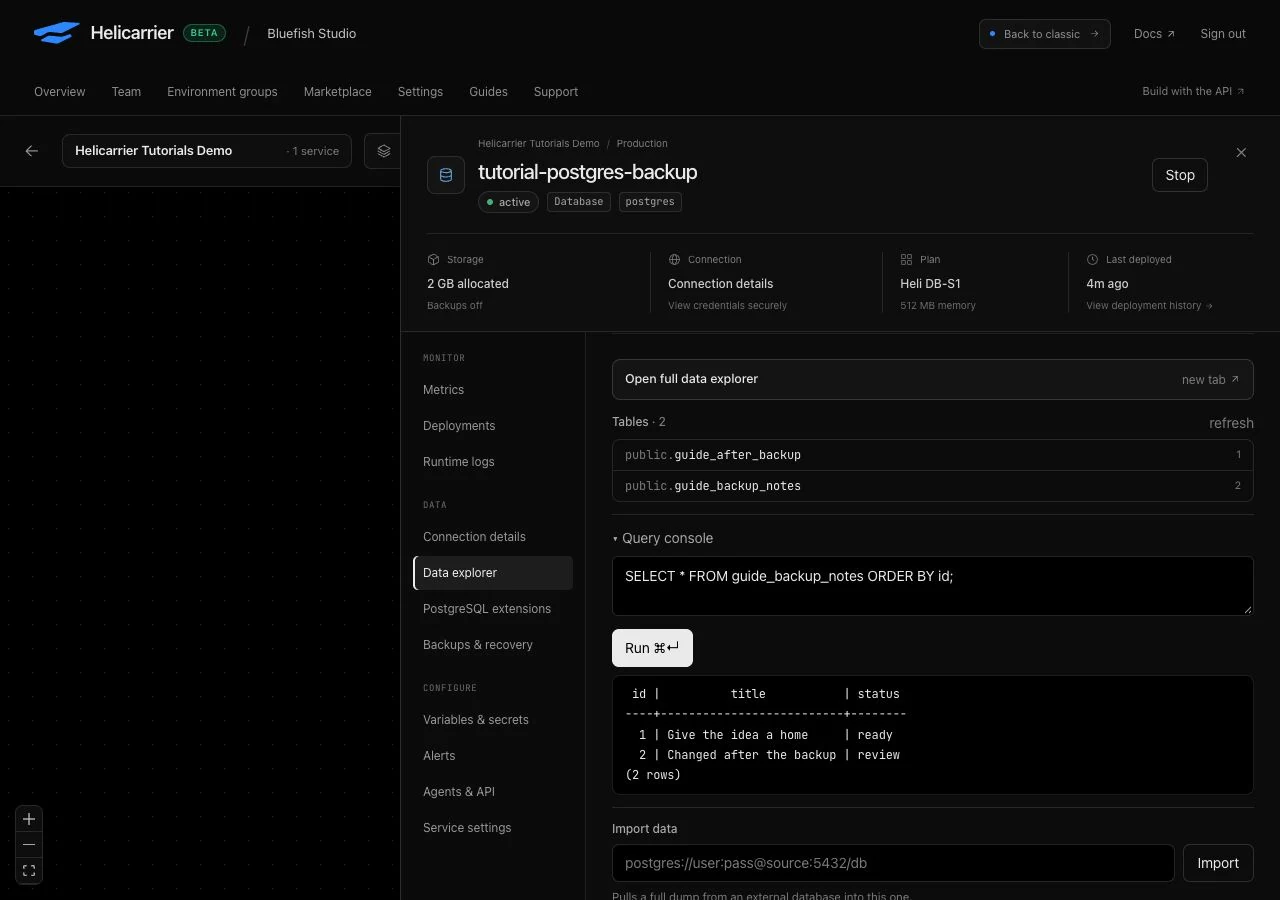
Task: Zoom in on the canvas
Action: (x=29, y=819)
